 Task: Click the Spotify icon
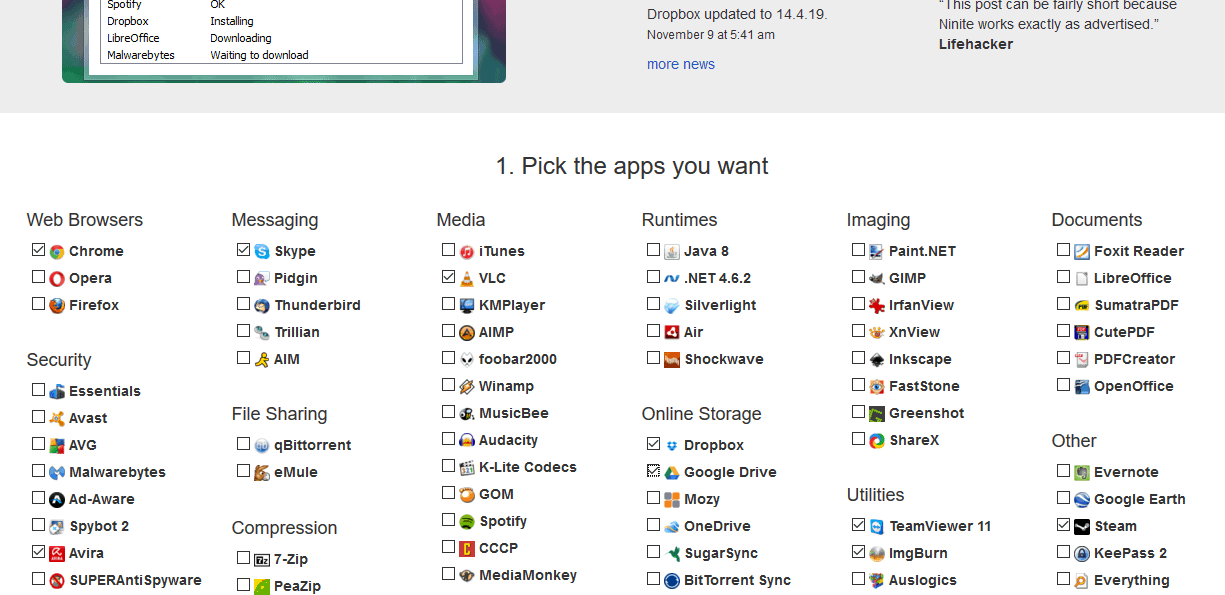(x=467, y=522)
